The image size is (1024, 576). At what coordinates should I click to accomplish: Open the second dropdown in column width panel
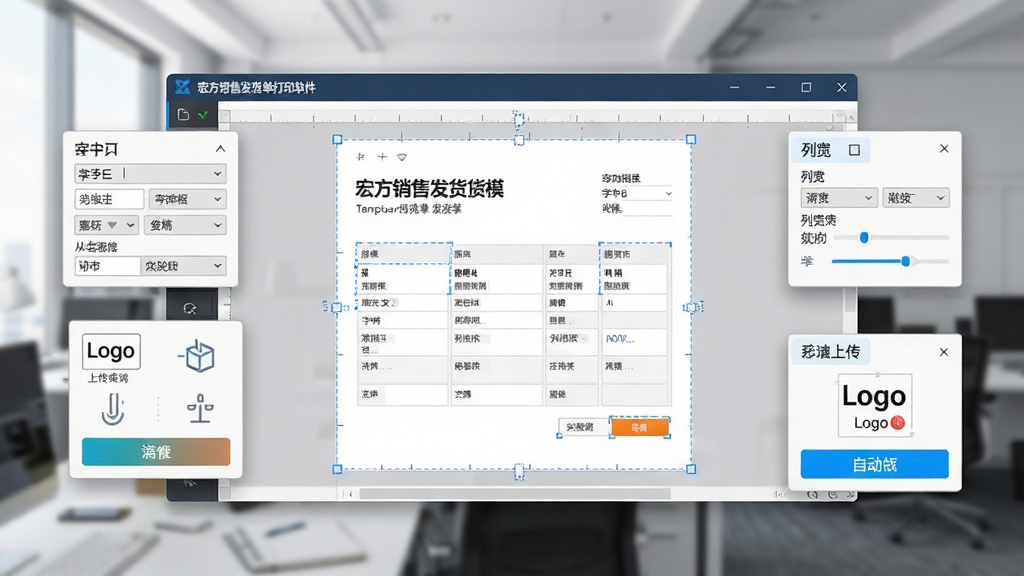[x=916, y=198]
